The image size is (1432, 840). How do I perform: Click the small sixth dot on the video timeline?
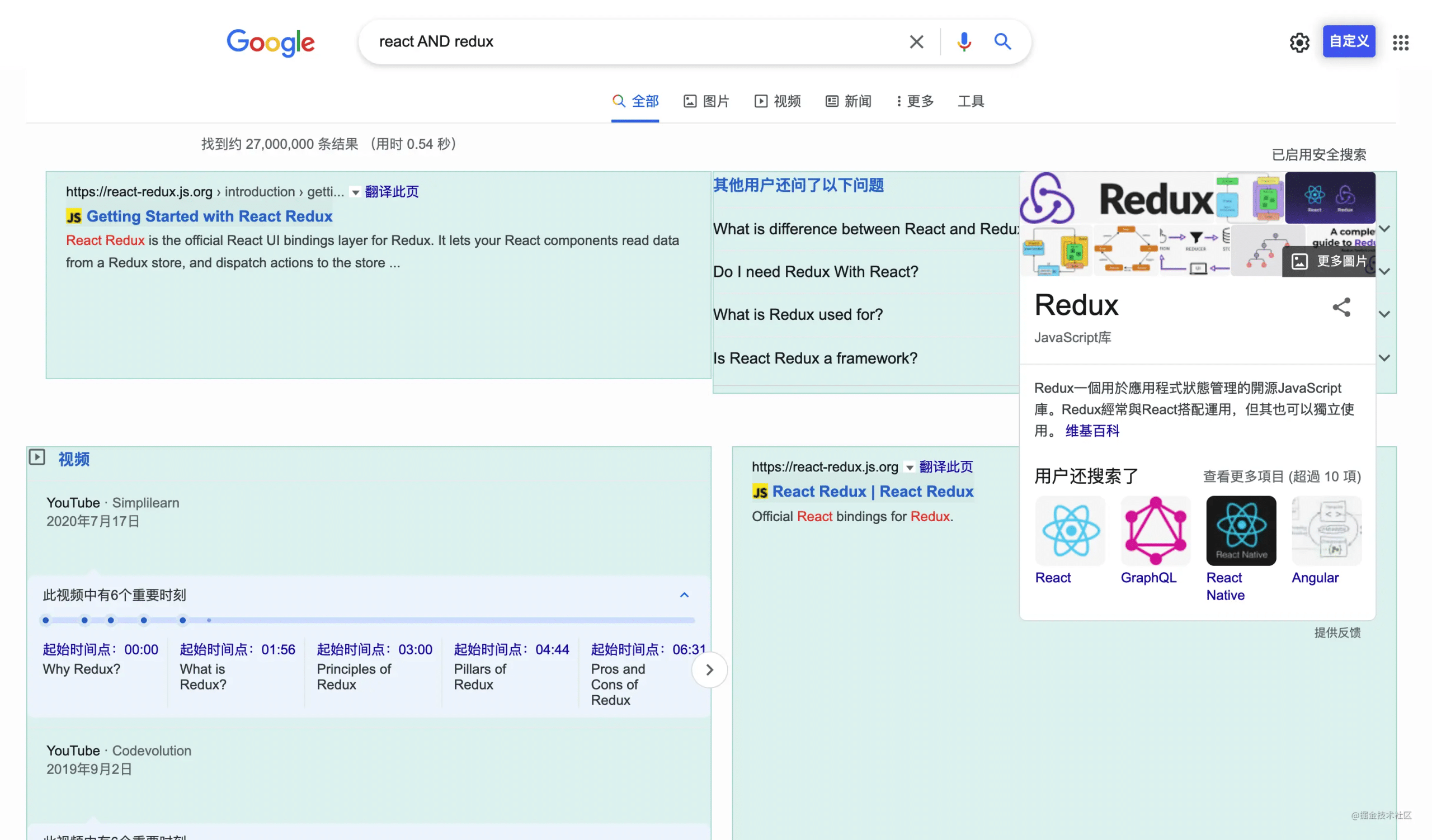(x=209, y=620)
